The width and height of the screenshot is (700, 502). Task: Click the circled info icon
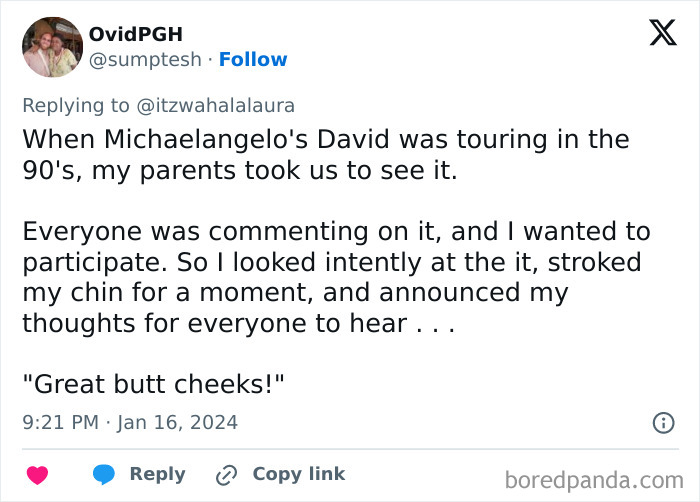pos(663,423)
